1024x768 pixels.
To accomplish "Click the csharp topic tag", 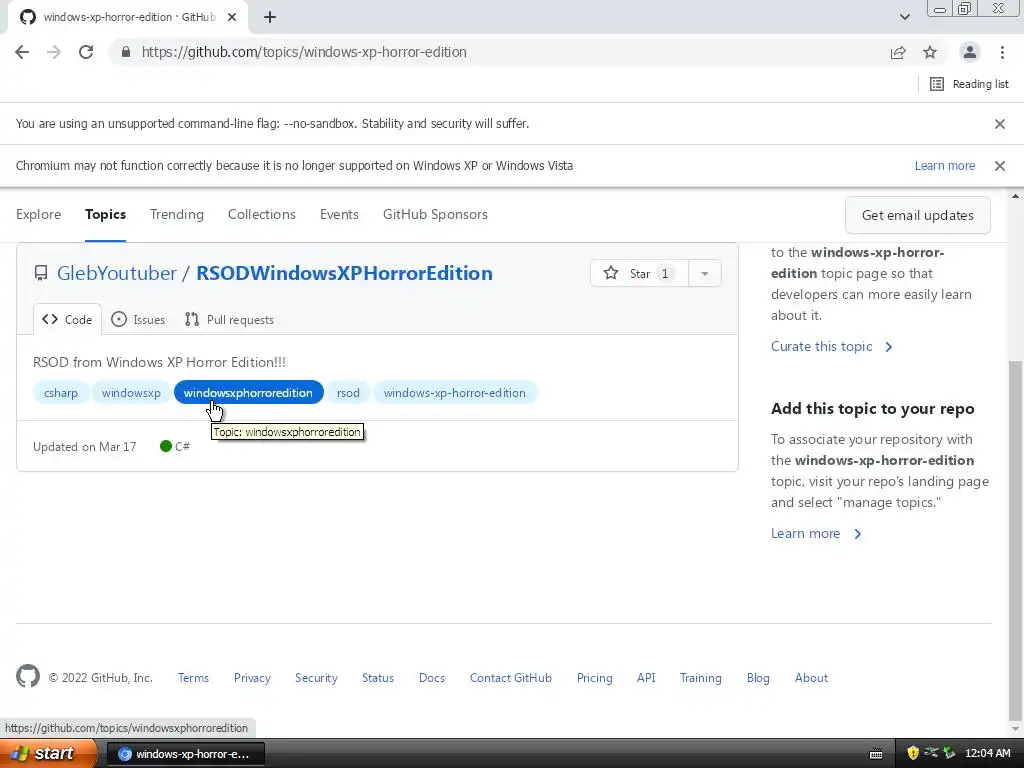I will (61, 392).
